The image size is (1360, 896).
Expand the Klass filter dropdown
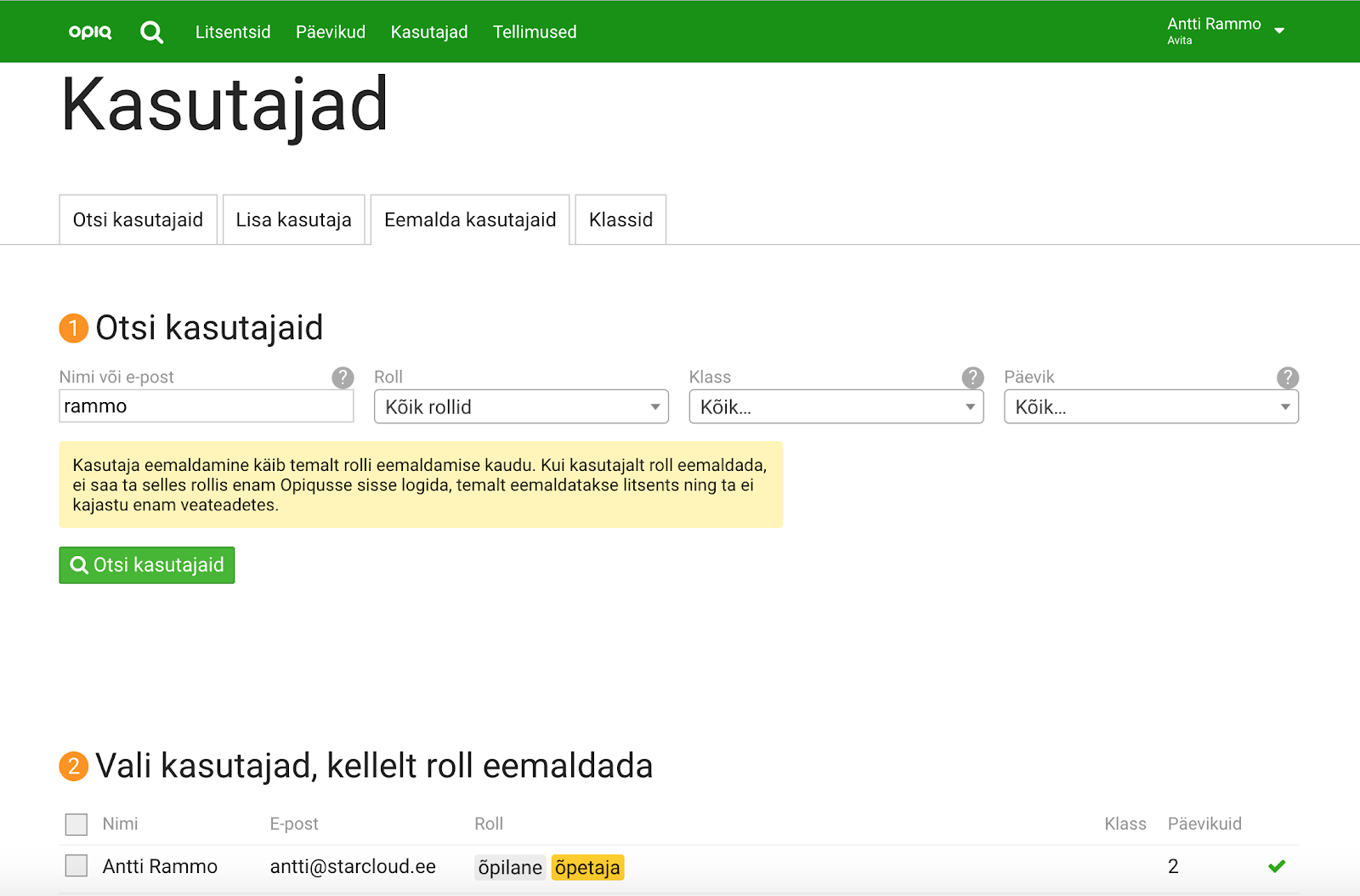[x=836, y=407]
